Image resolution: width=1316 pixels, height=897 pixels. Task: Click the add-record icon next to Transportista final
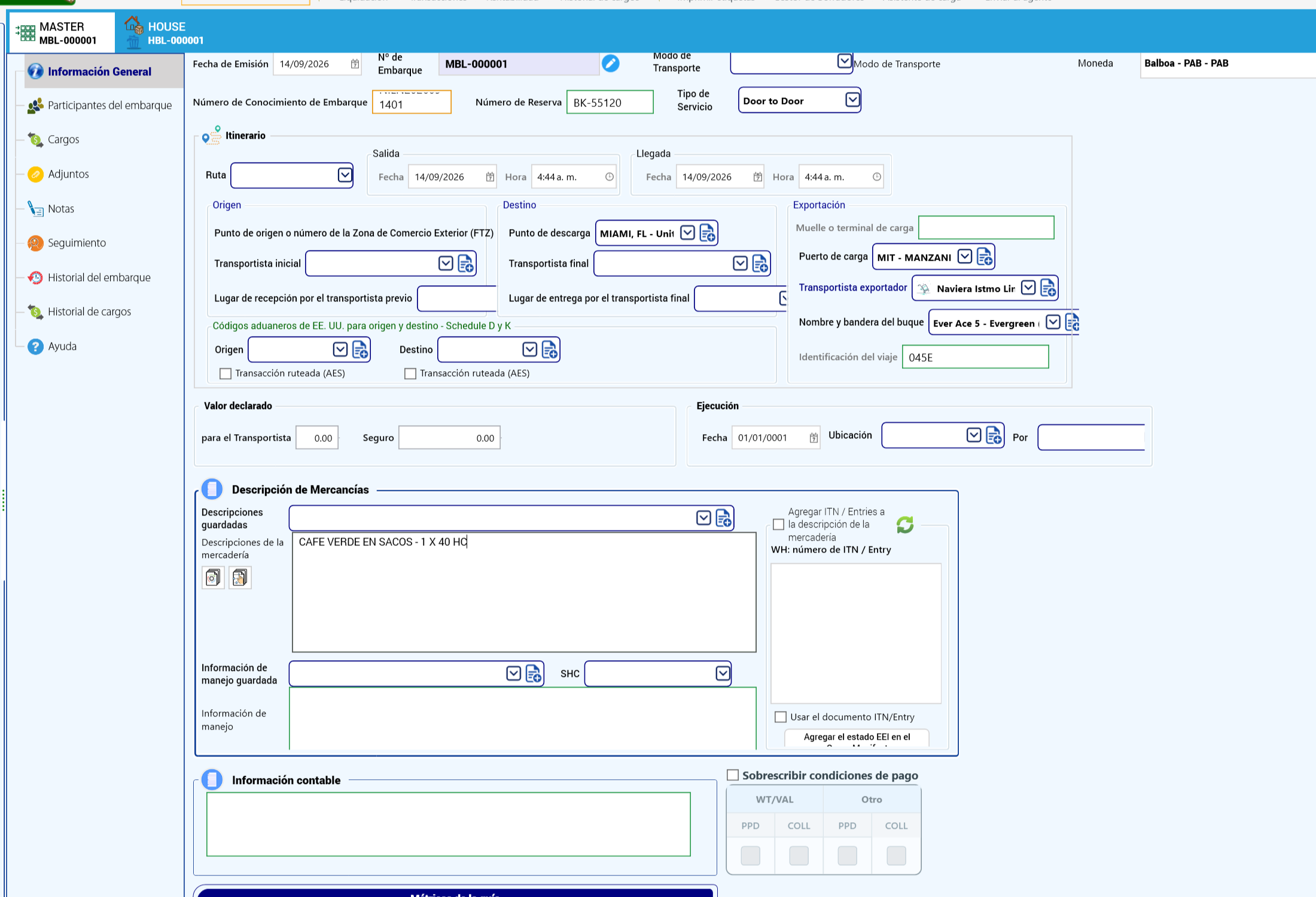(760, 264)
